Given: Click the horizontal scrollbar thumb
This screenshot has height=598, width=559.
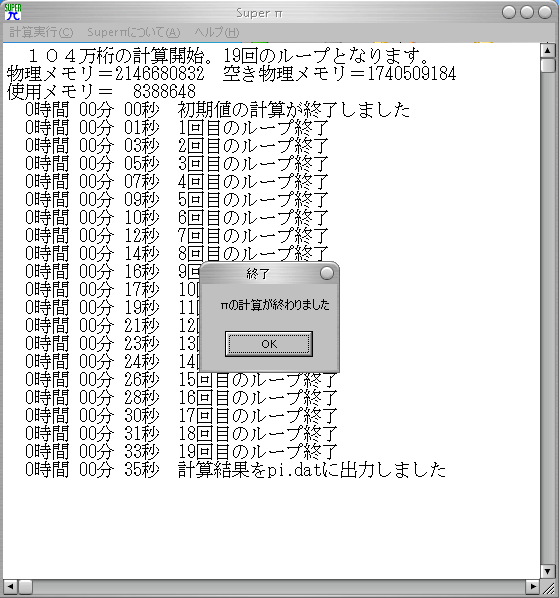Looking at the screenshot, I should pyautogui.click(x=26, y=586).
